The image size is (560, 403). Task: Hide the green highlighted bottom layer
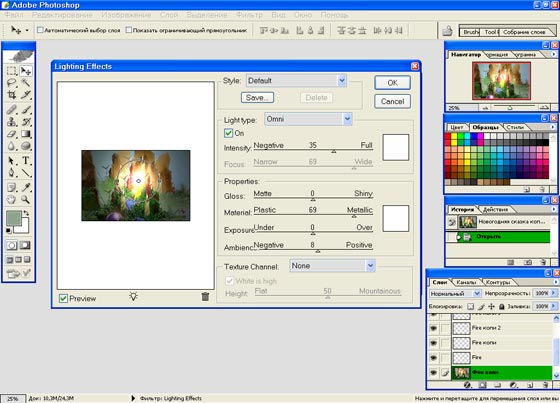pyautogui.click(x=433, y=372)
